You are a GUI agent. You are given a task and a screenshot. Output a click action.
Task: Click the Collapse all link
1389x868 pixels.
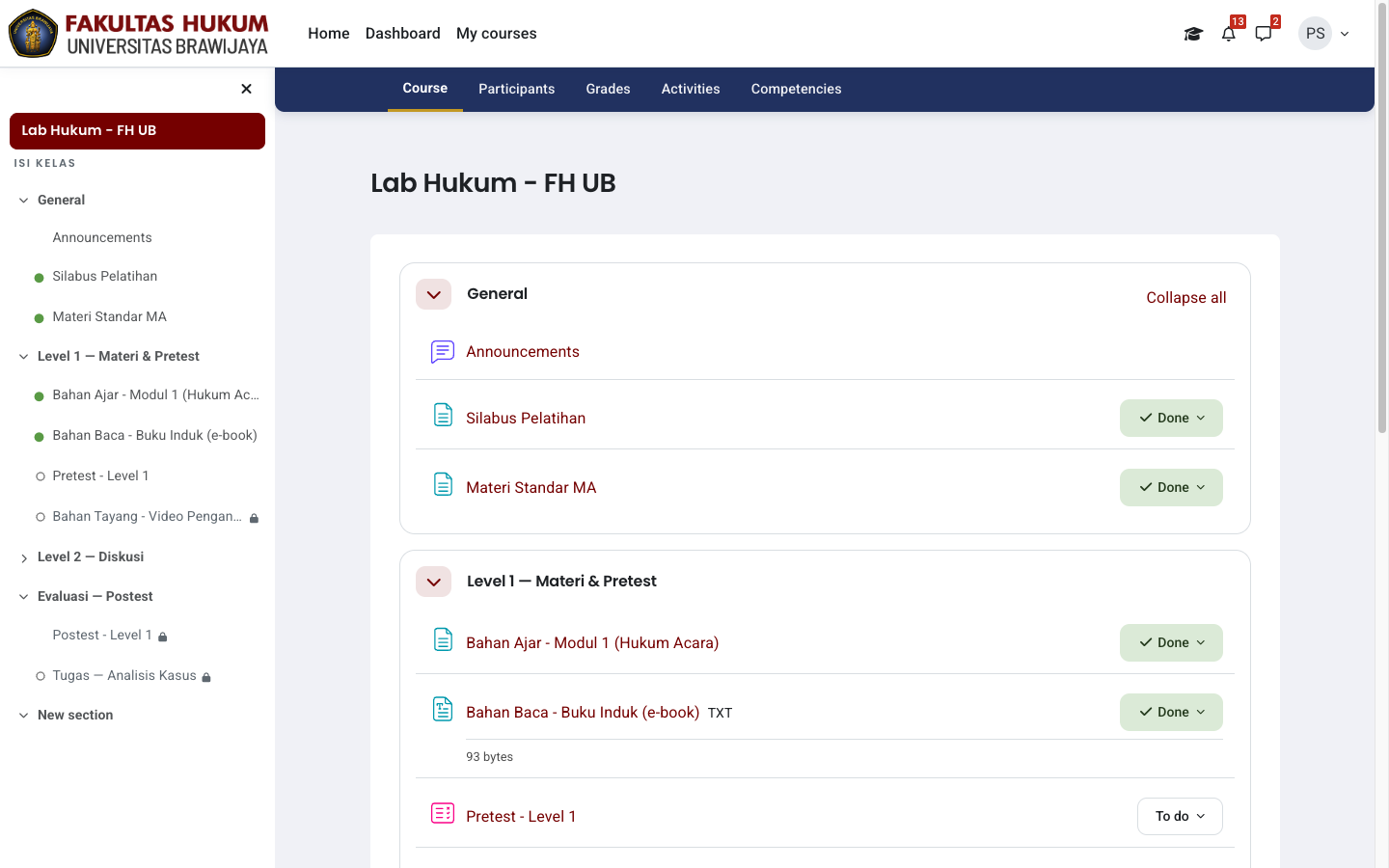pos(1185,297)
